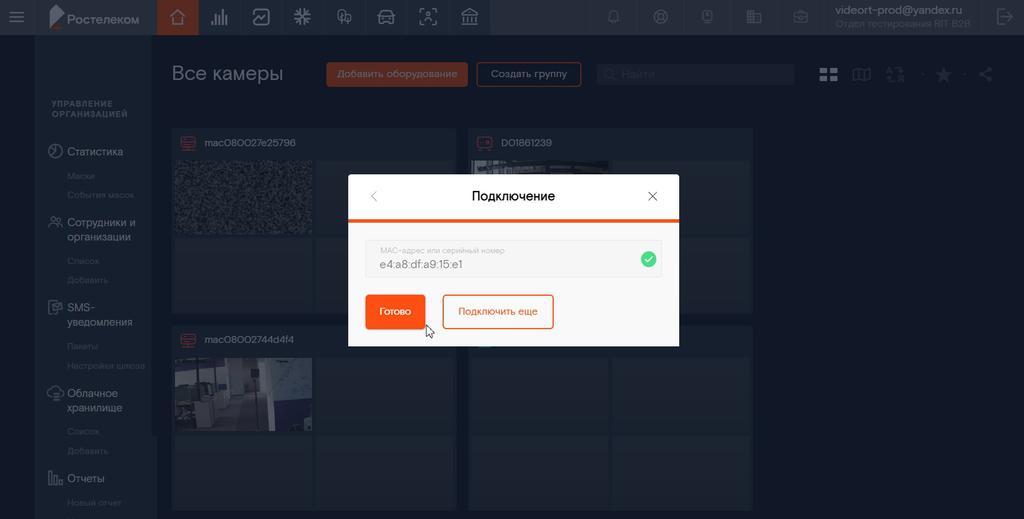Click the logout icon

tap(1004, 18)
